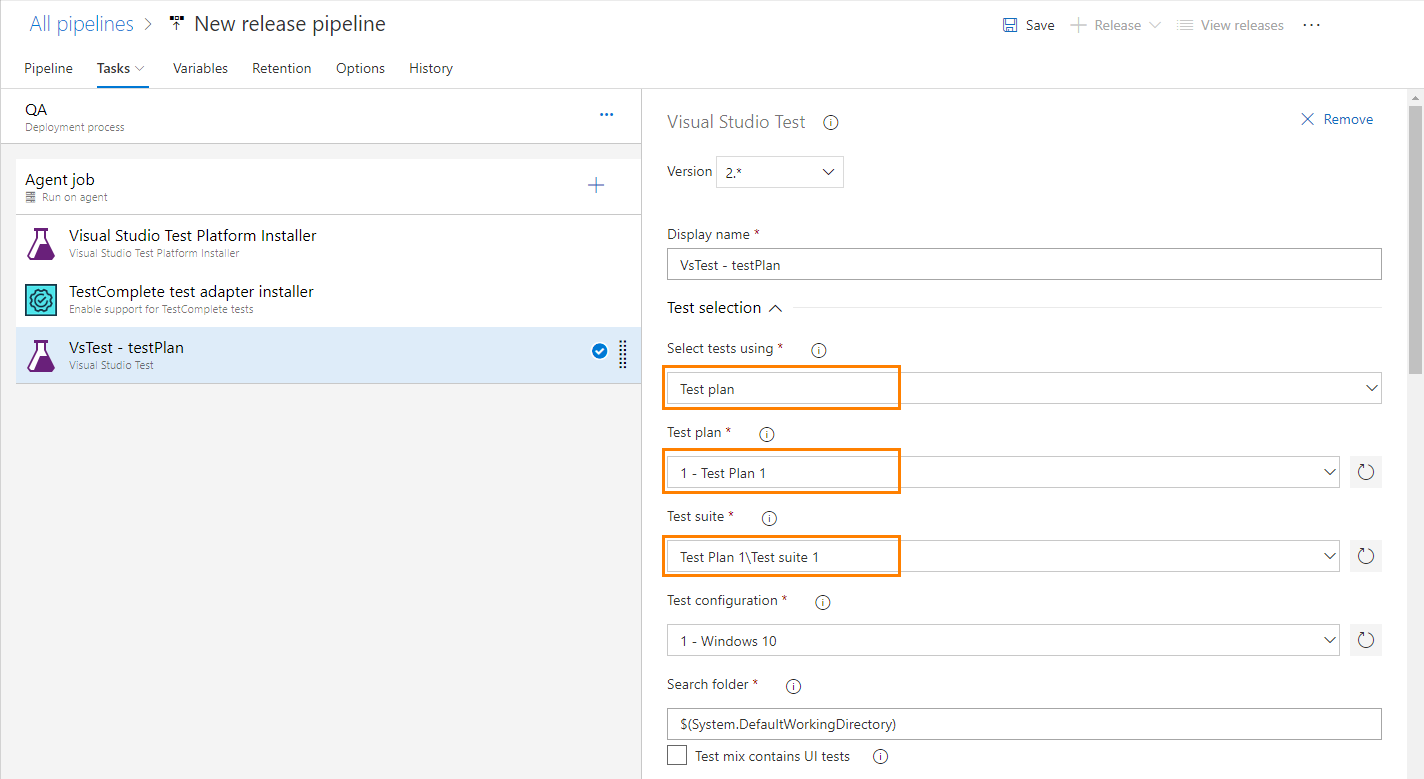Screen dimensions: 1424x779
Task: Open the History tab
Action: [x=430, y=68]
